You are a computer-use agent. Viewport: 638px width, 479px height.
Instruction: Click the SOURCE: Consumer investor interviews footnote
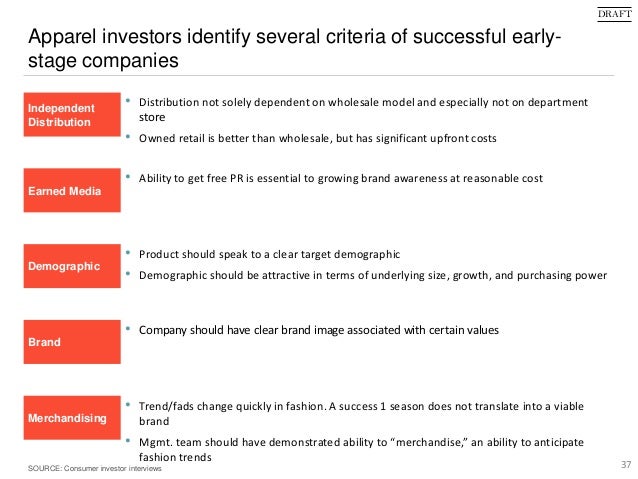coord(95,468)
